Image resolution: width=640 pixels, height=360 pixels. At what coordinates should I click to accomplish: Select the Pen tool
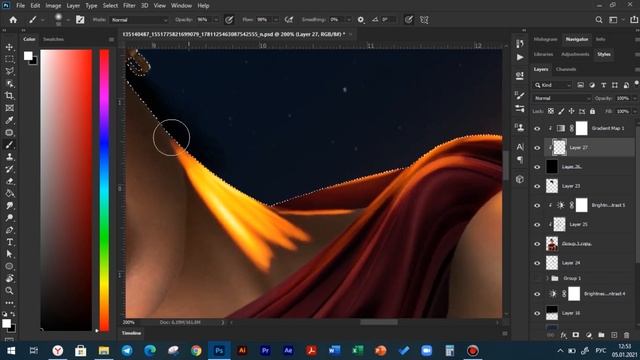(9, 230)
